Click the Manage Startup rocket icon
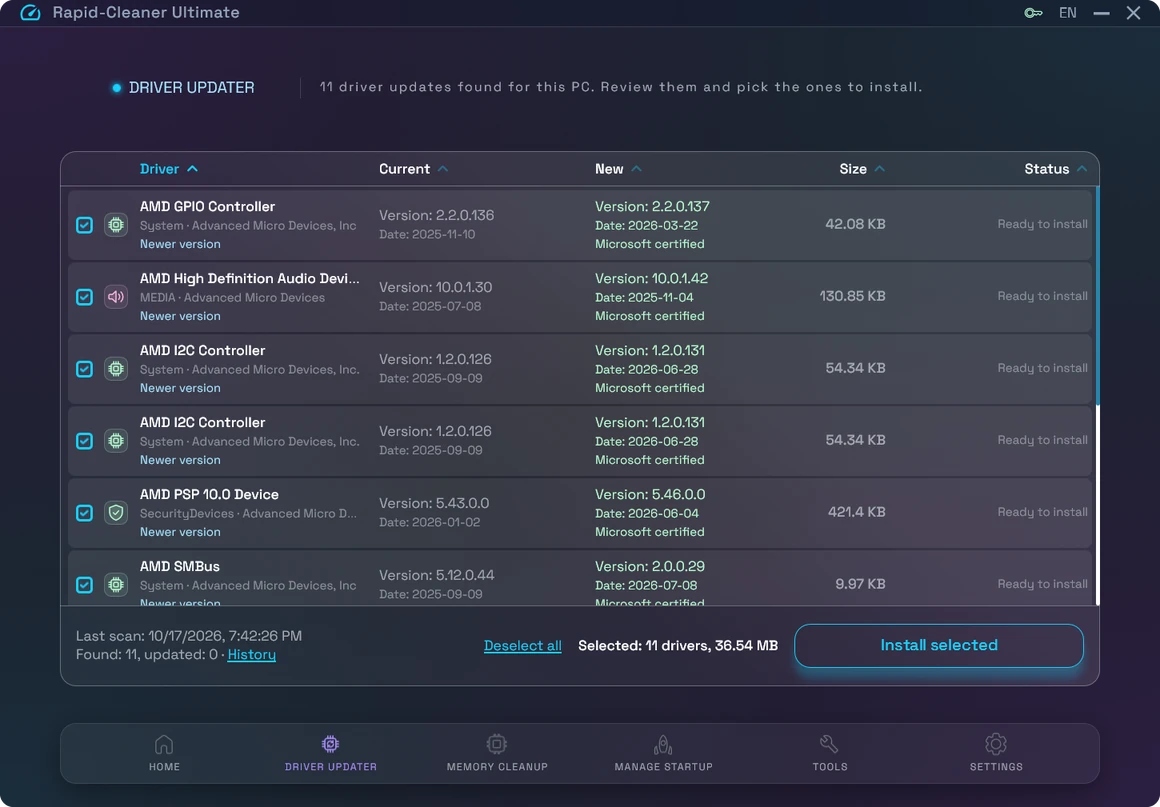Image resolution: width=1160 pixels, height=807 pixels. coord(664,743)
